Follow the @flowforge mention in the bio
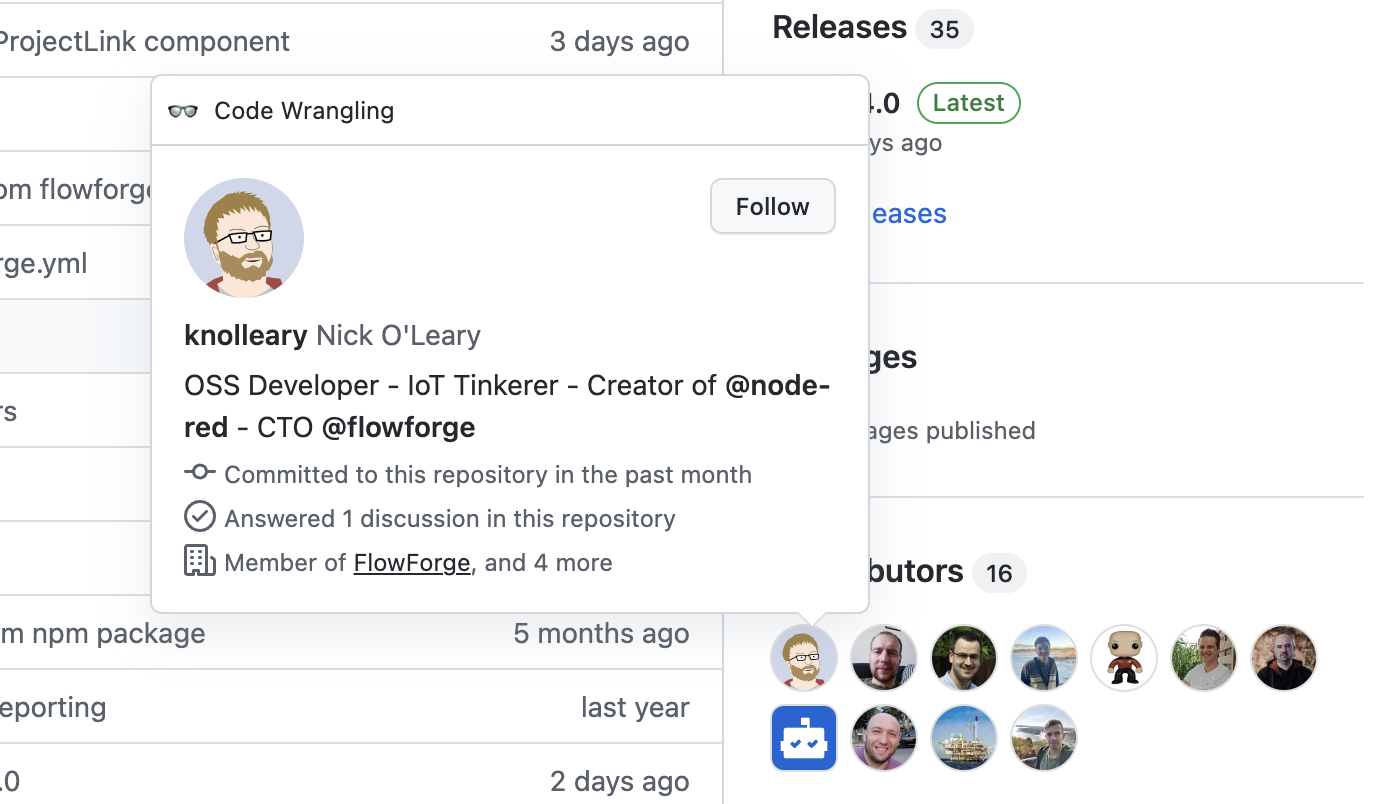 point(398,428)
